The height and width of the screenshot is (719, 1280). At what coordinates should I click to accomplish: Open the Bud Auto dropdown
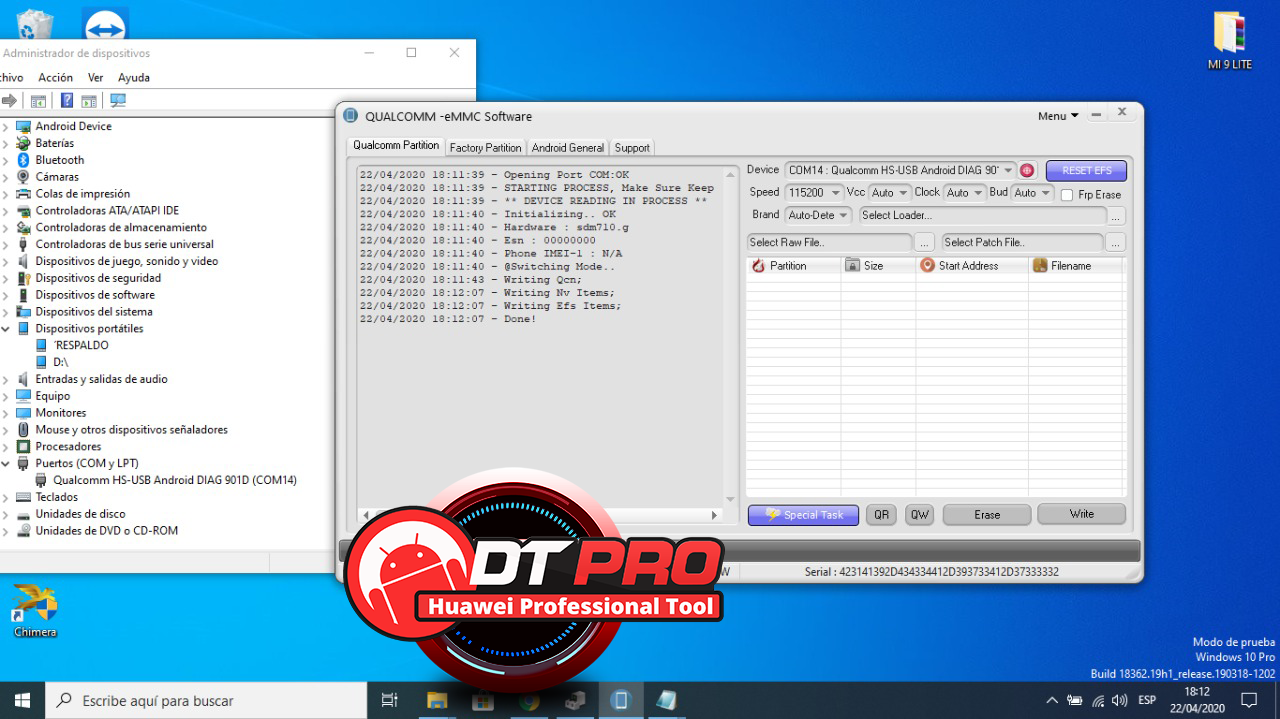(1046, 193)
